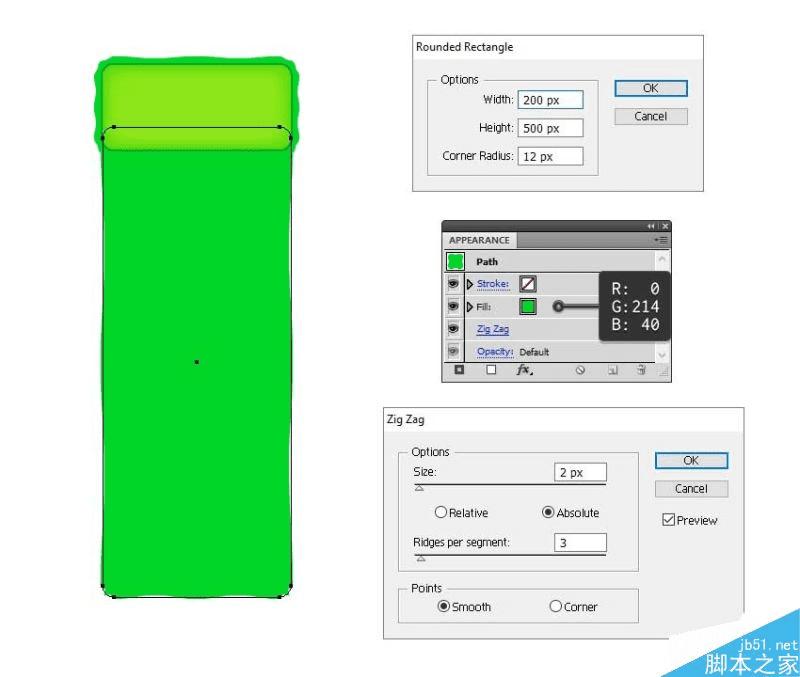
Task: Click the Stroke none color swatch
Action: [528, 284]
